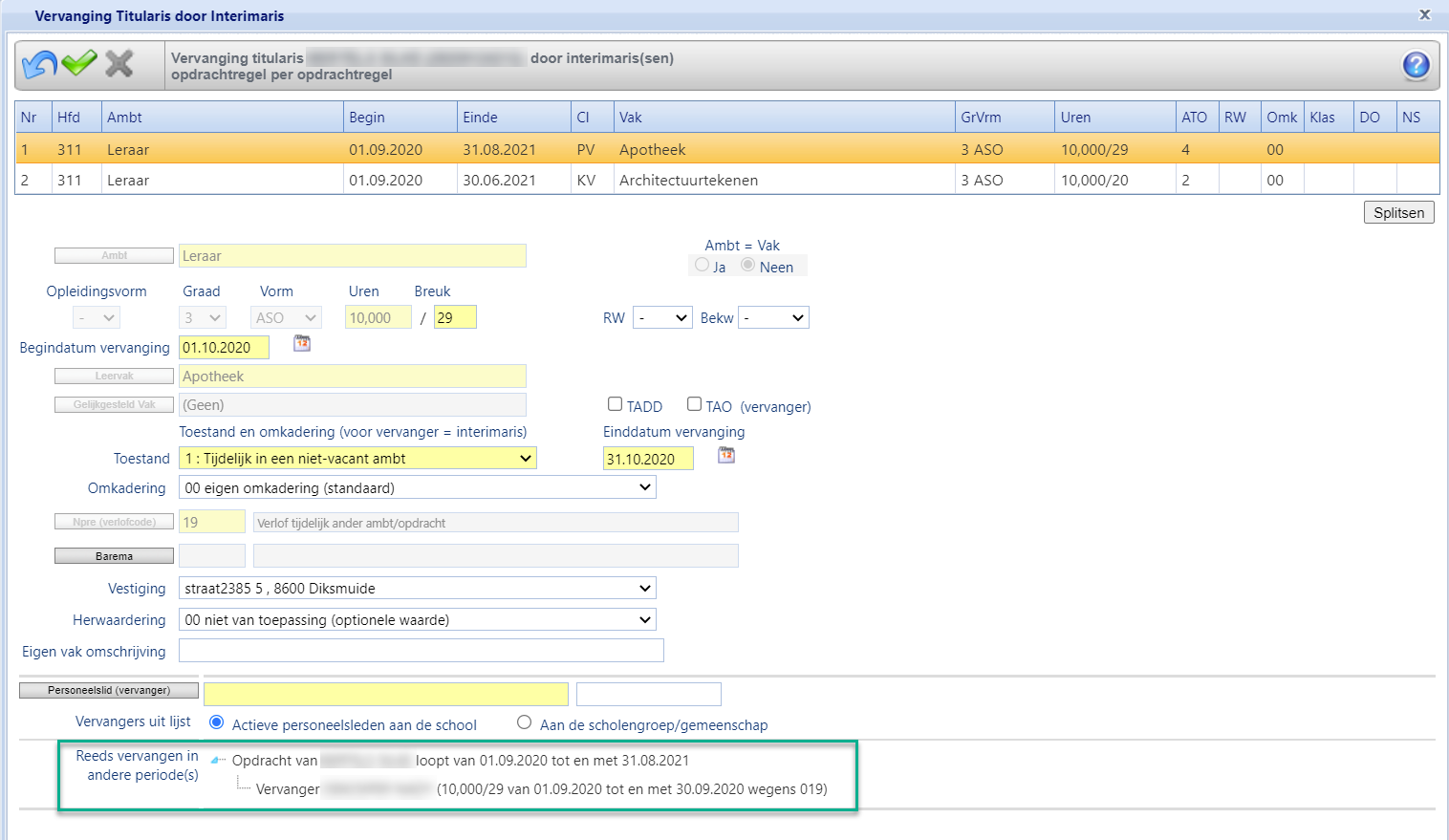Open the Herwaardering dropdown
Viewport: 1449px width, 840px height.
coord(418,620)
